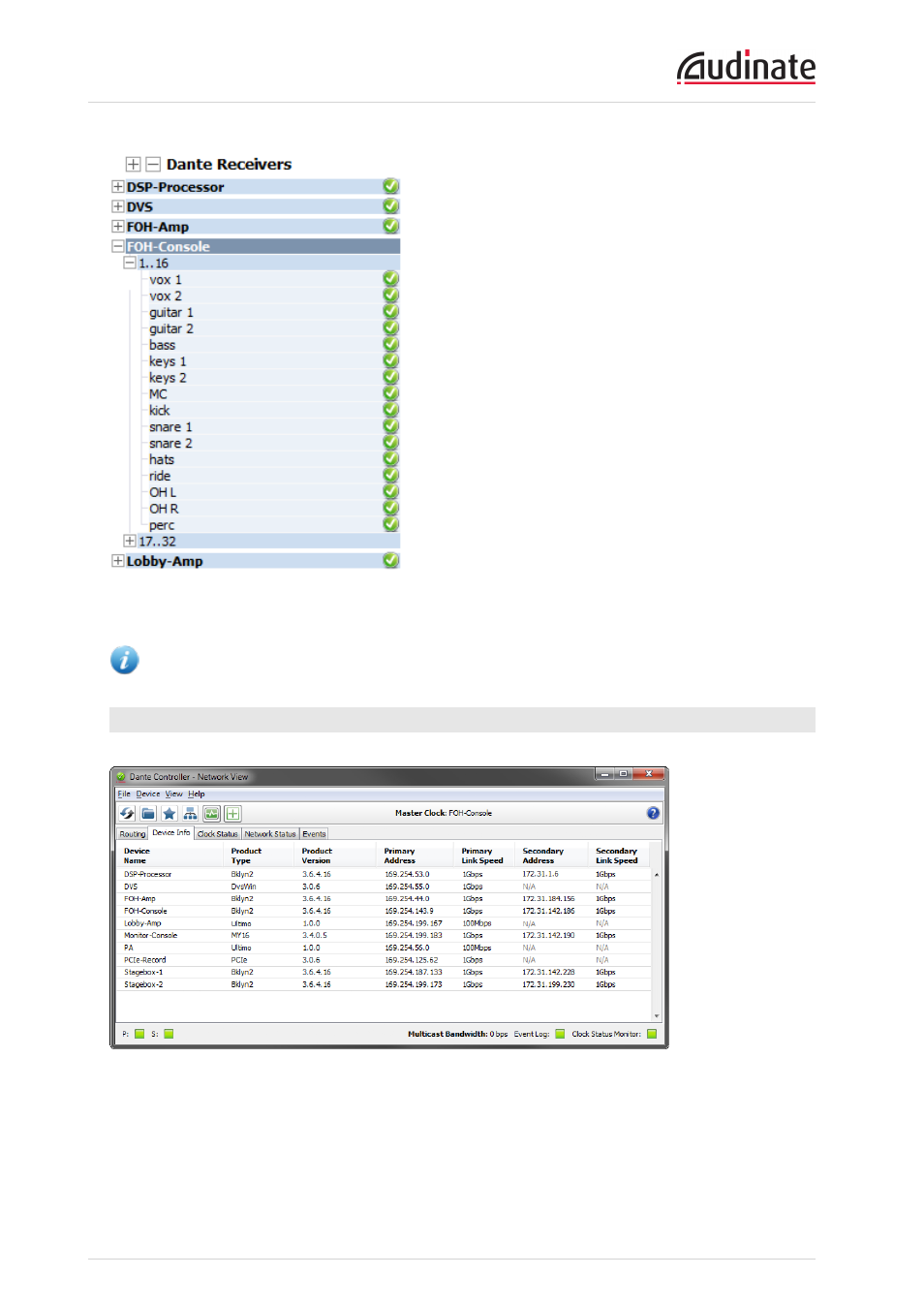Switch to the Clock Status tab
The width and height of the screenshot is (924, 1307).
coord(218,834)
